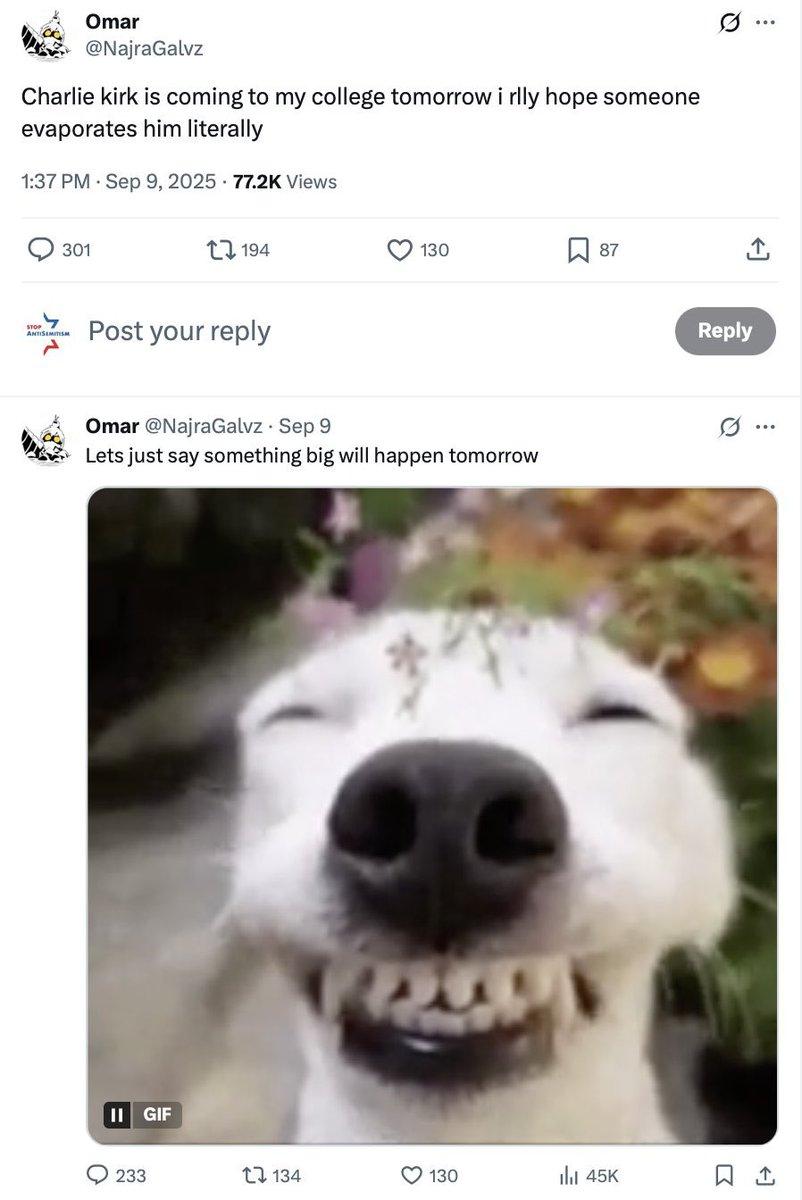Bookmark the main tweet showing 87
The width and height of the screenshot is (802, 1200).
pyautogui.click(x=578, y=249)
